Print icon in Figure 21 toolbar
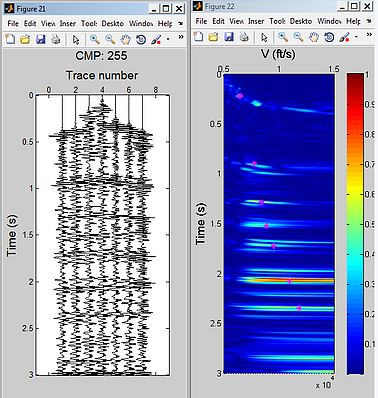The height and width of the screenshot is (398, 378). [x=56, y=40]
